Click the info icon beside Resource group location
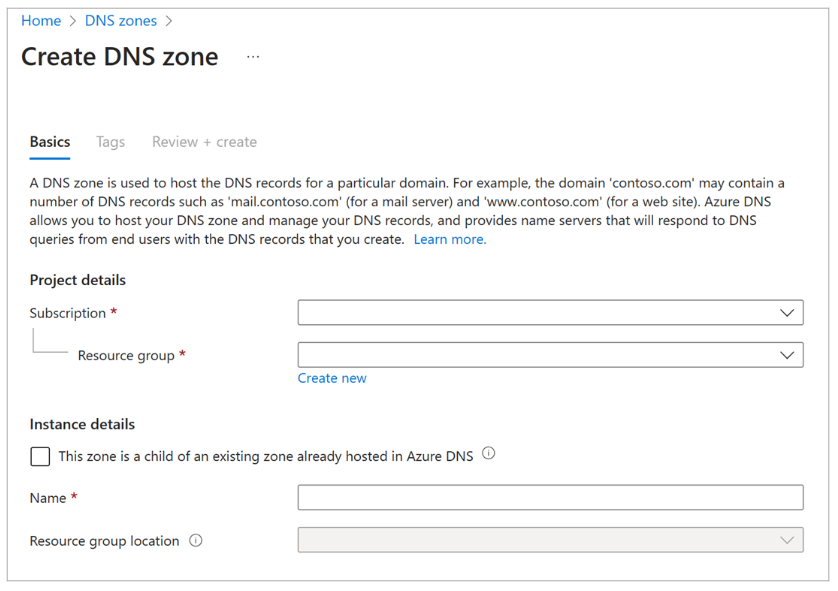838x591 pixels. (x=196, y=540)
